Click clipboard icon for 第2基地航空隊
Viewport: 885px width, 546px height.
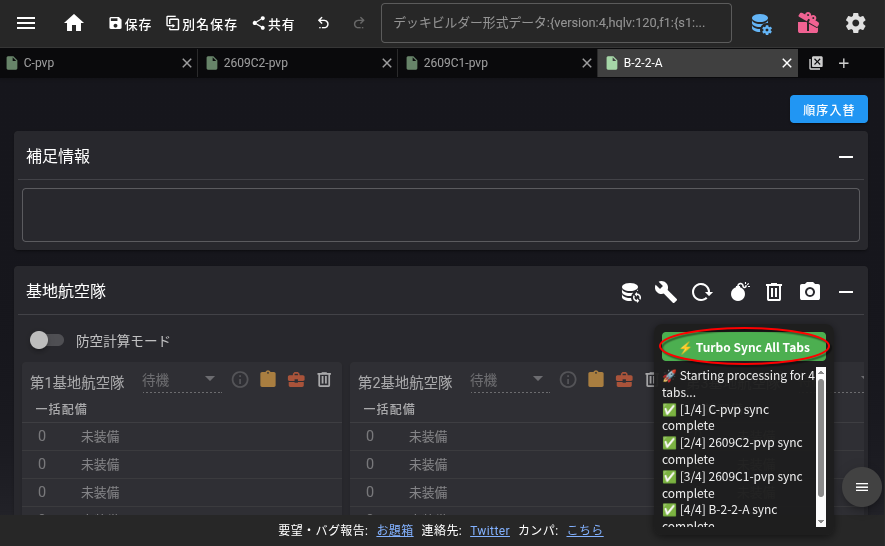(x=596, y=379)
